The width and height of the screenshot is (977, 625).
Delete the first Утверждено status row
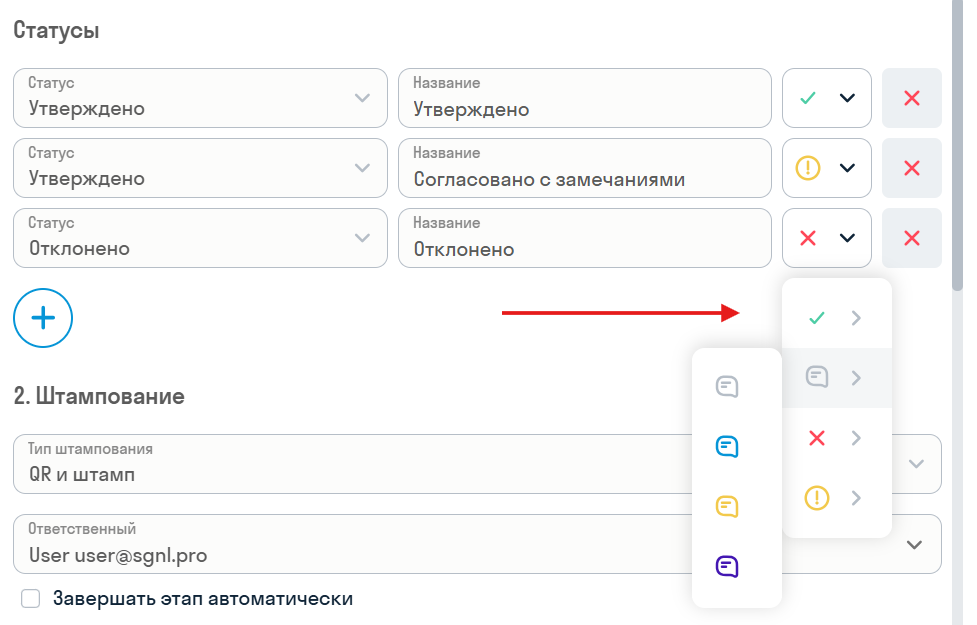[912, 98]
